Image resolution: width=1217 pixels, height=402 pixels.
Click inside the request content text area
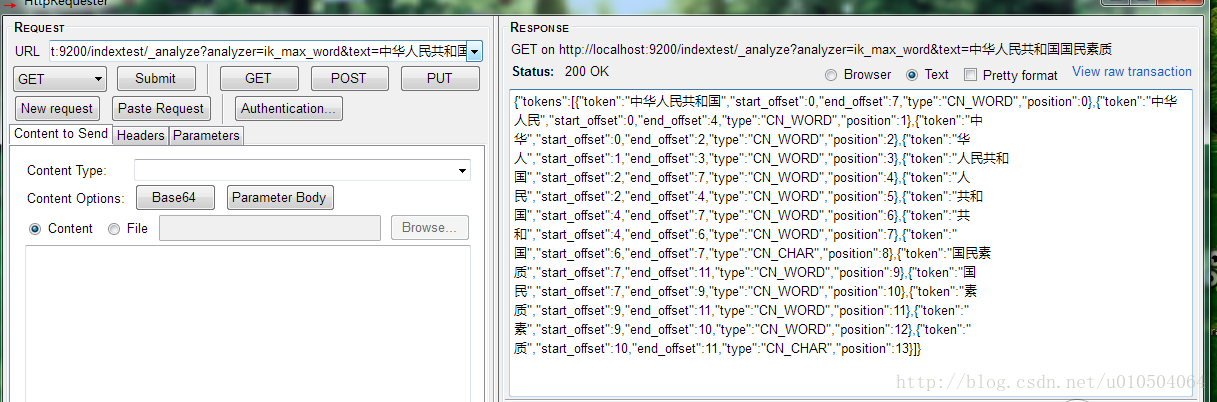pyautogui.click(x=248, y=322)
